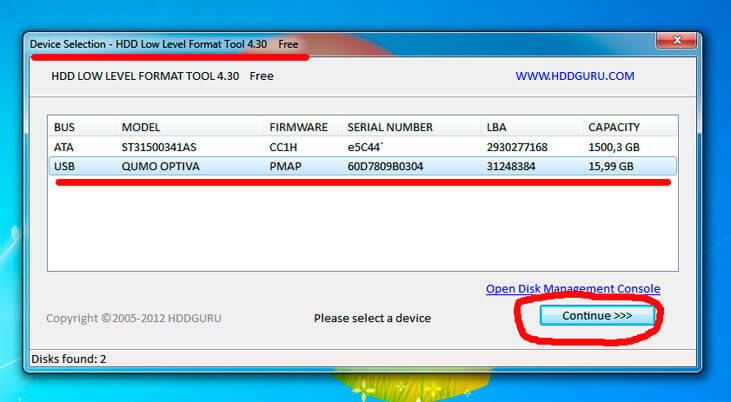Click the 1500,3 GB capacity cell
The width and height of the screenshot is (731, 402).
click(x=614, y=147)
